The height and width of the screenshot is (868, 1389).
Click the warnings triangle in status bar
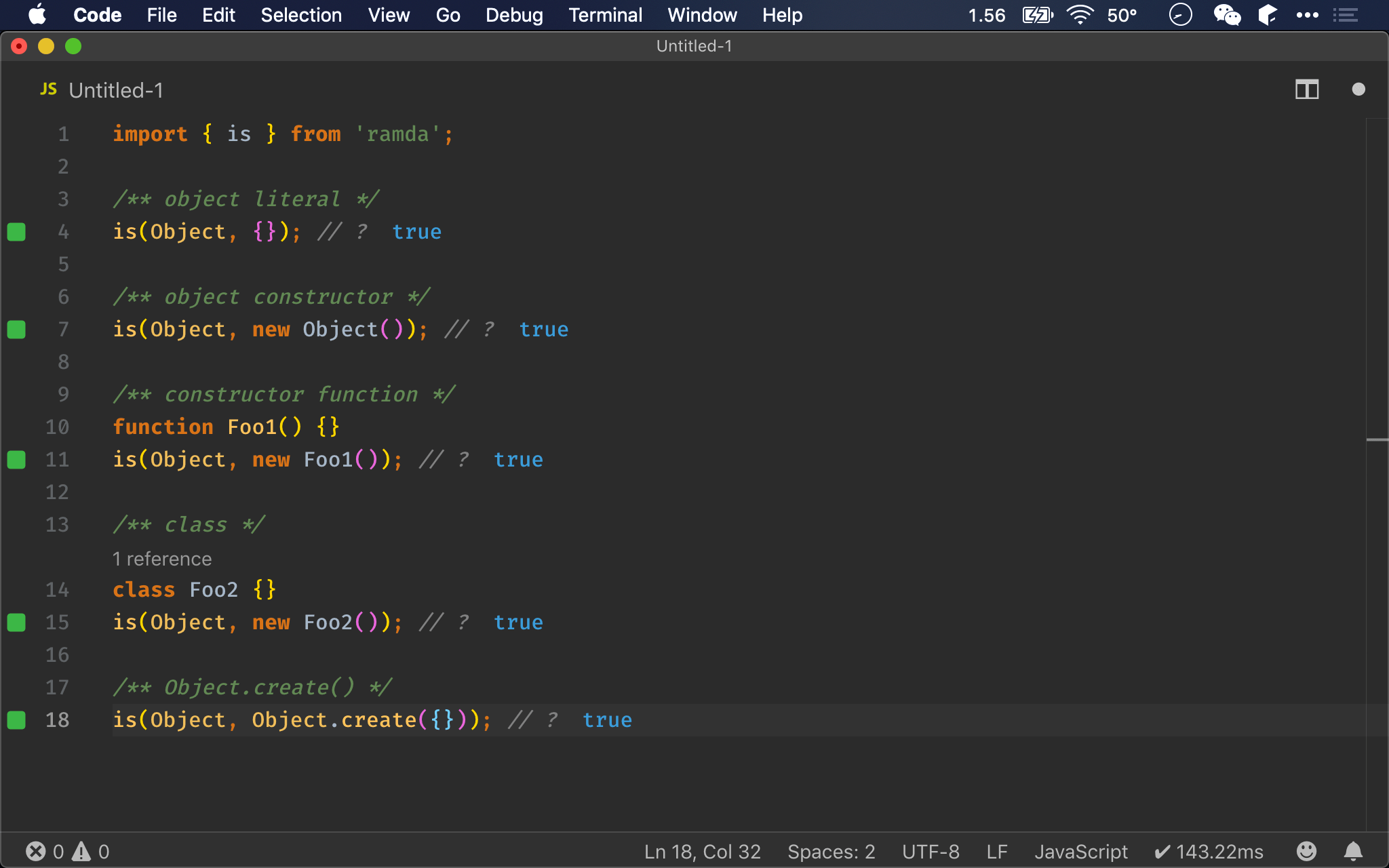pyautogui.click(x=82, y=851)
